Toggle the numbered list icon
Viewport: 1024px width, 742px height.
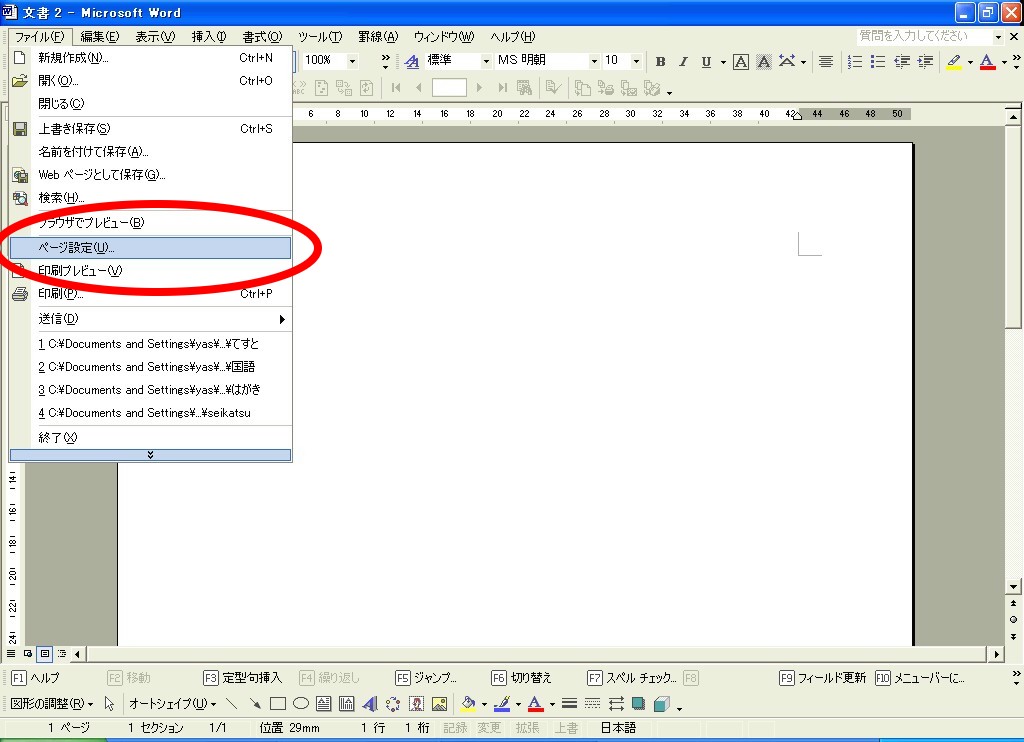pyautogui.click(x=854, y=61)
